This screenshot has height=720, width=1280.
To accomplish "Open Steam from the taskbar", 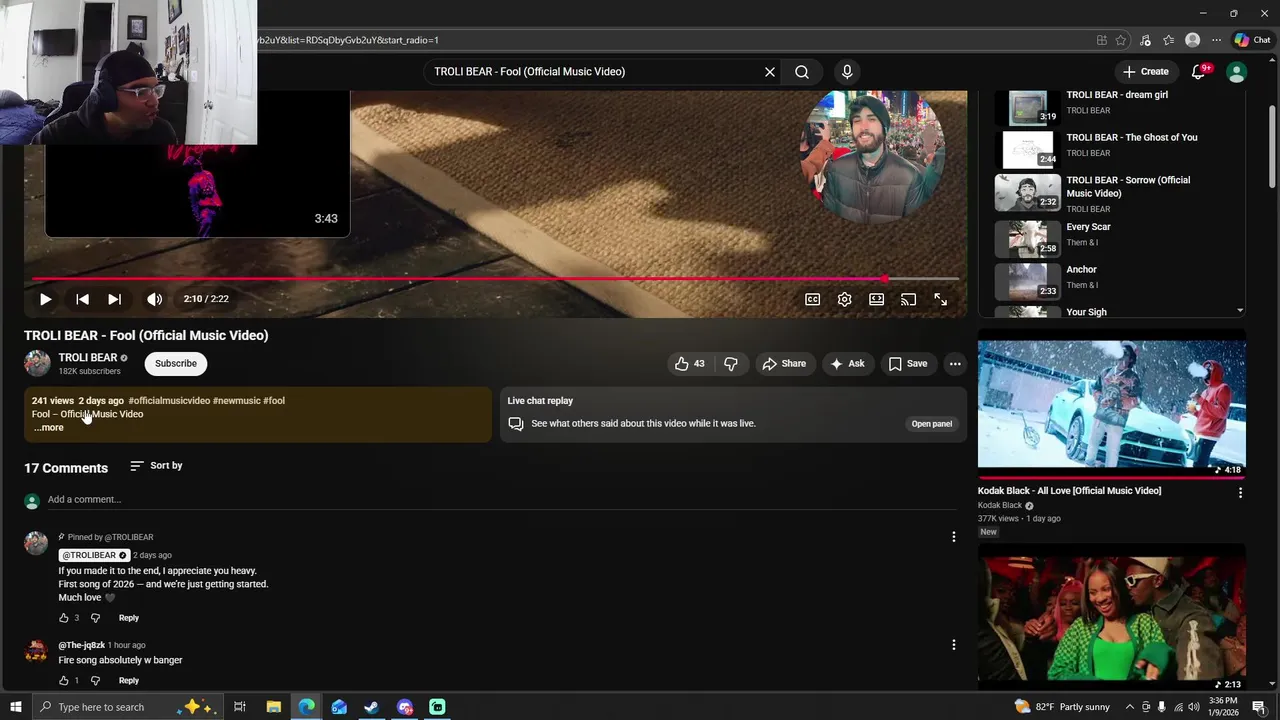I will (371, 707).
